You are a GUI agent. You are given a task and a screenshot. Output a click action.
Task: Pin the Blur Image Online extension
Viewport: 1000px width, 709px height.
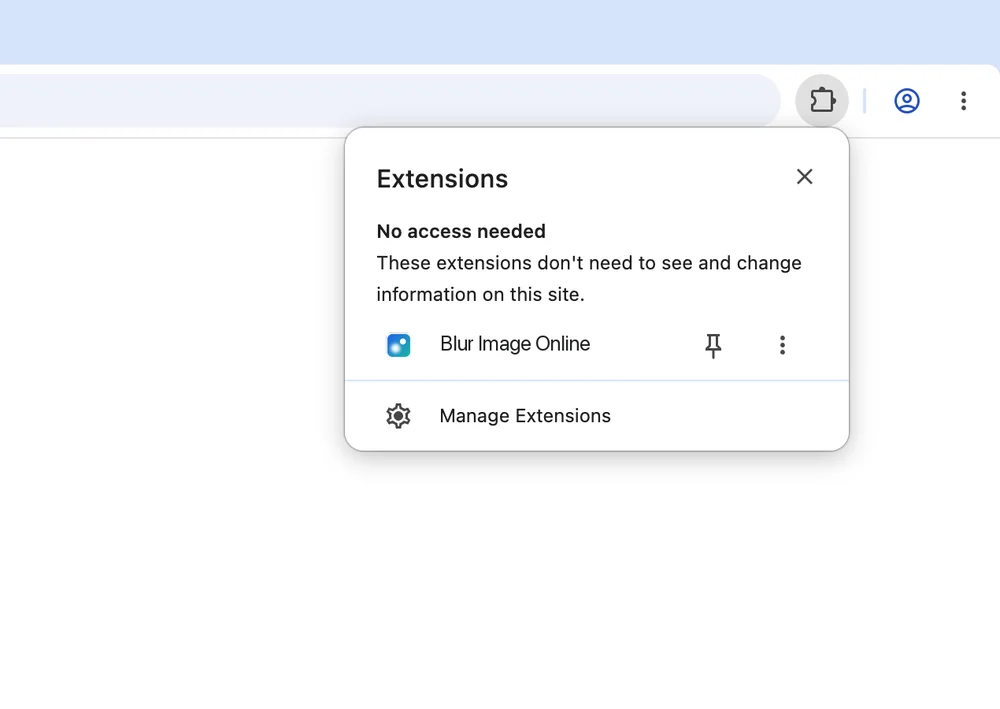coord(713,345)
